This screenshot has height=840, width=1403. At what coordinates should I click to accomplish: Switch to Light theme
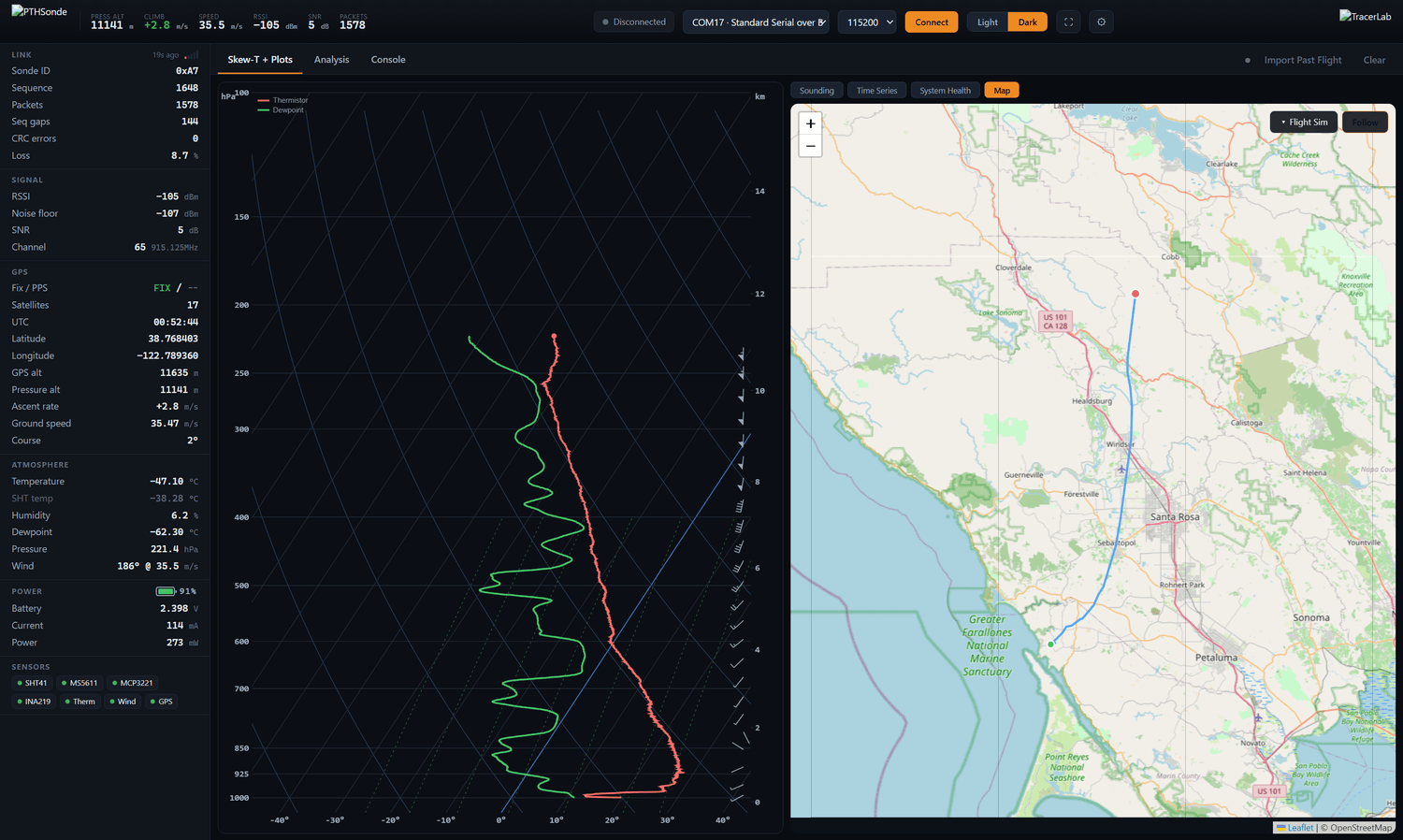pos(987,22)
